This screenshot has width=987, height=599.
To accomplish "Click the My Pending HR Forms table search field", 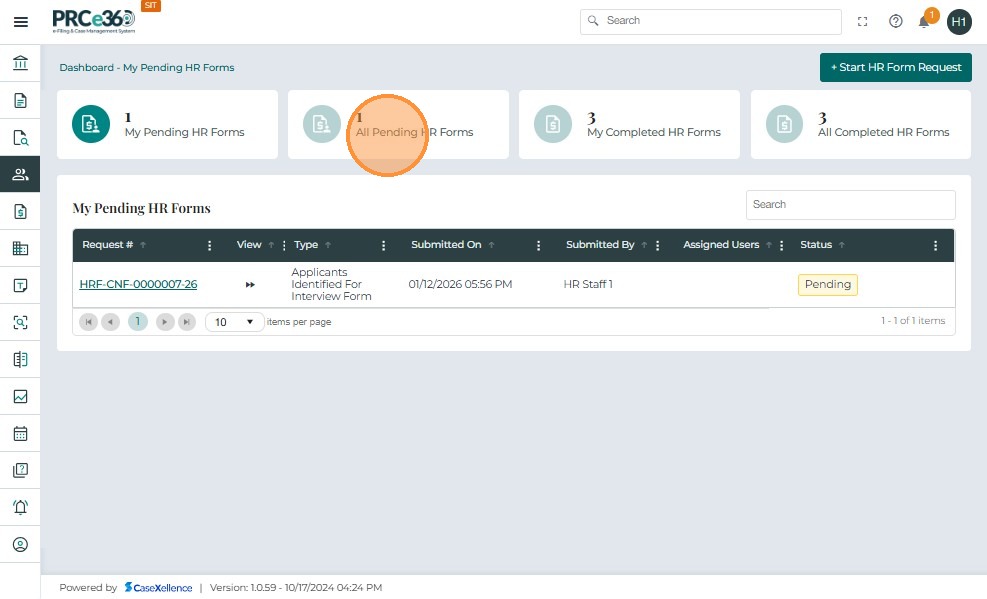I will 850,204.
